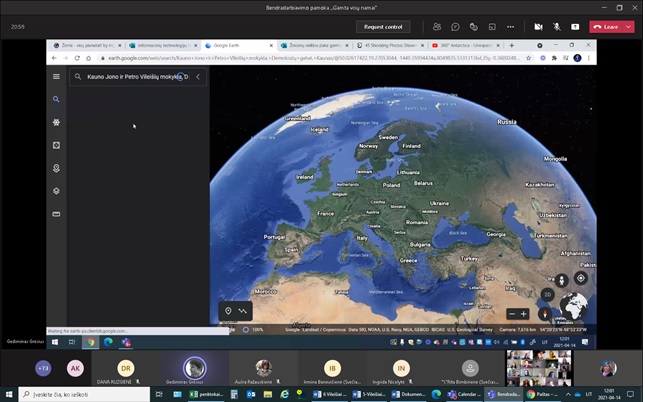Open Projects pin icon in sidebar

point(56,168)
